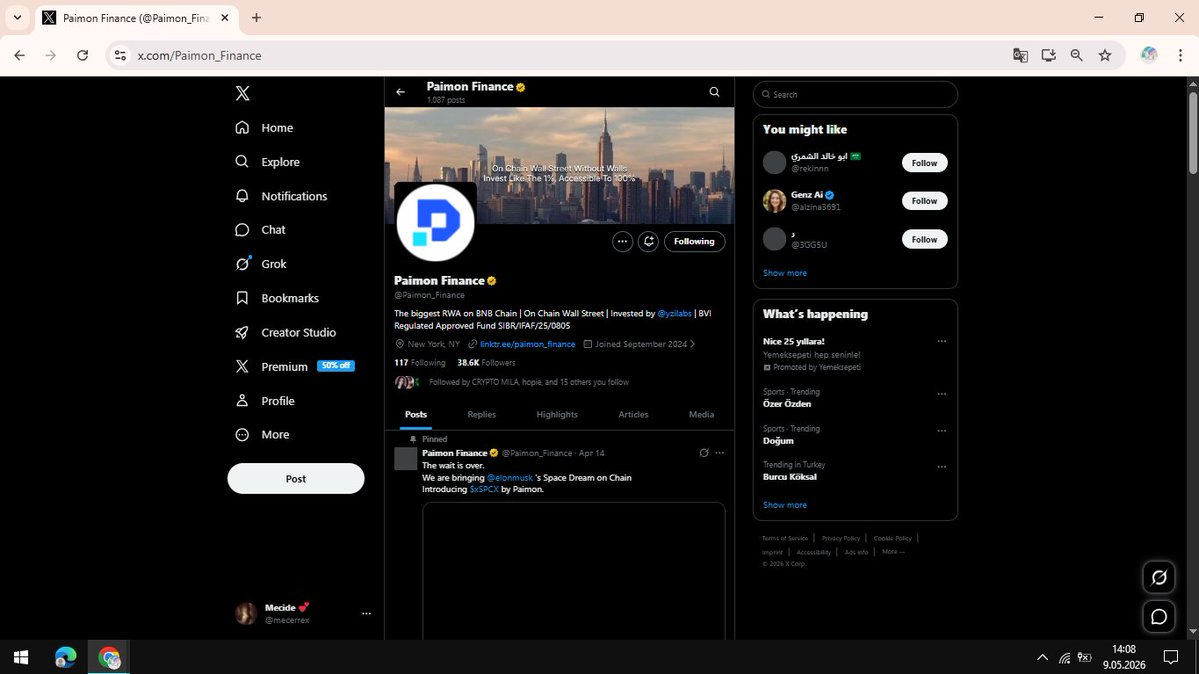Bookmark this page with the star icon
This screenshot has width=1199, height=674.
coord(1105,55)
